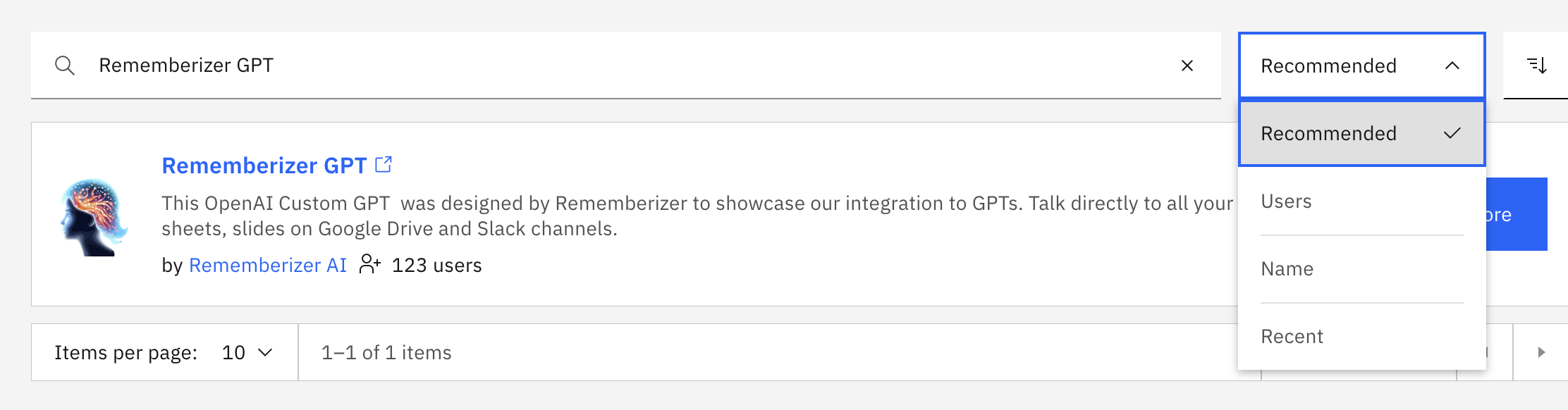Open the external link icon beside Rememberizer GPT

[x=384, y=164]
